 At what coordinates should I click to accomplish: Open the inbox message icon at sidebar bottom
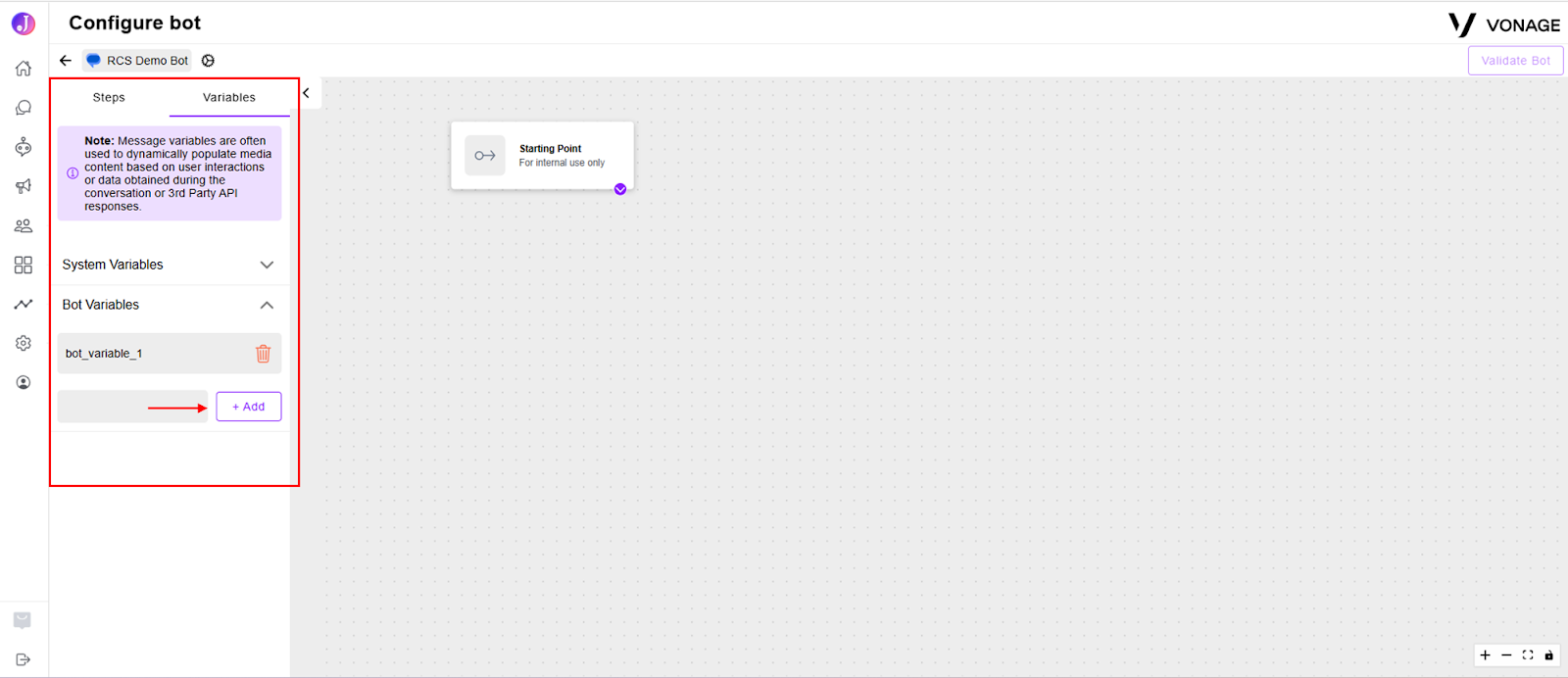pyautogui.click(x=23, y=620)
